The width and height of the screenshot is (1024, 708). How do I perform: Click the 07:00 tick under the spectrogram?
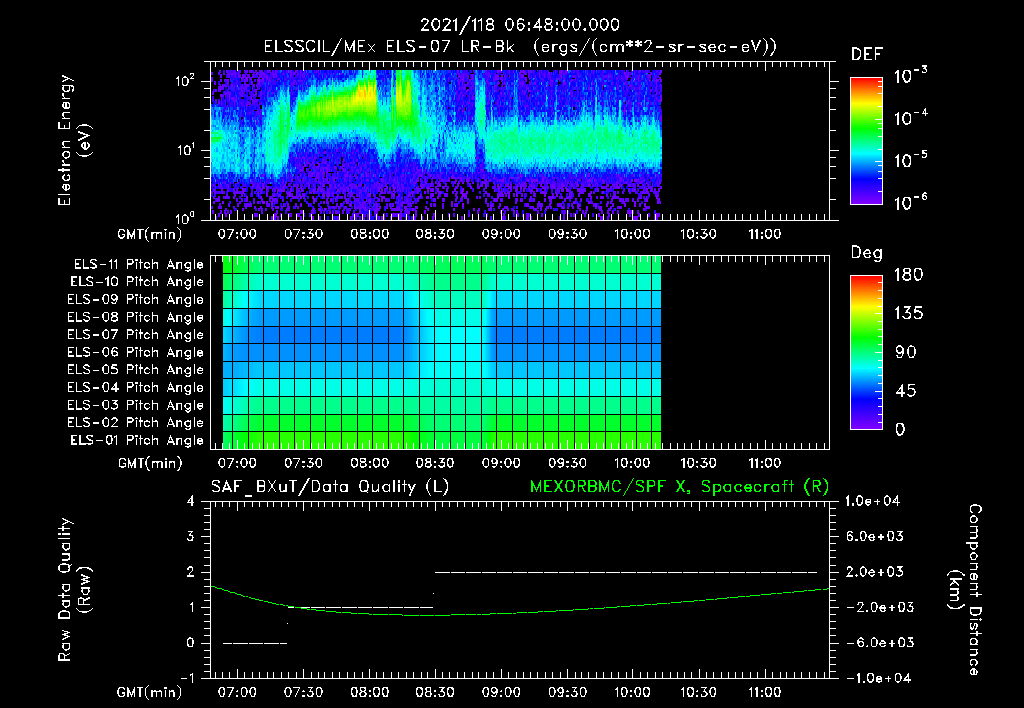[237, 234]
